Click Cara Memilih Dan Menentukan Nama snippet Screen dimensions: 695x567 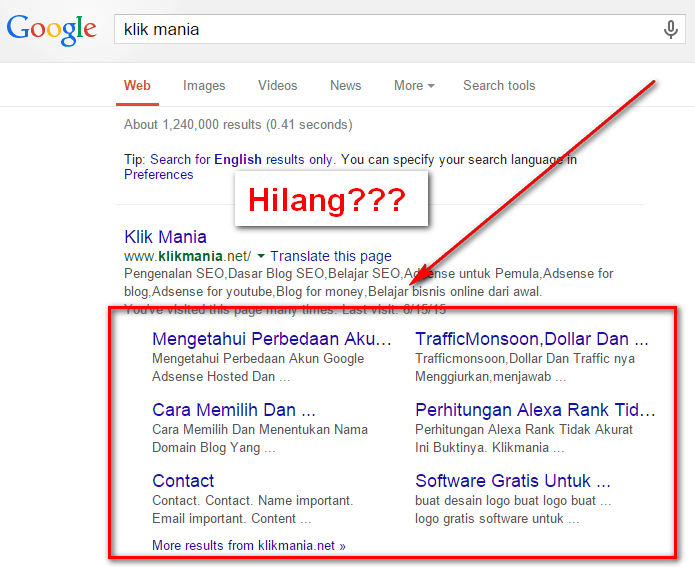pyautogui.click(x=260, y=438)
